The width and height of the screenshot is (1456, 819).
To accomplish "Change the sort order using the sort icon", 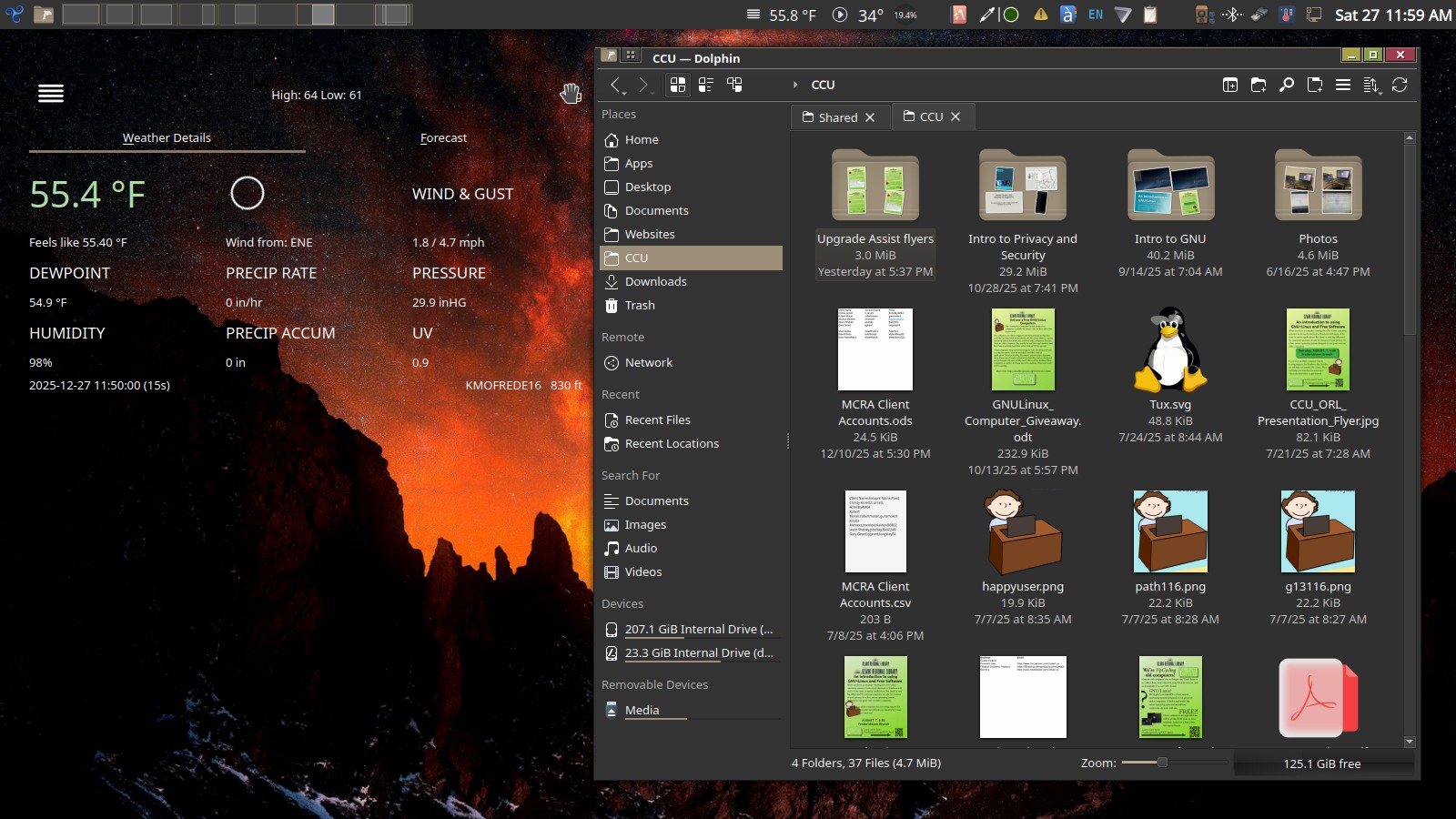I will click(x=1371, y=85).
